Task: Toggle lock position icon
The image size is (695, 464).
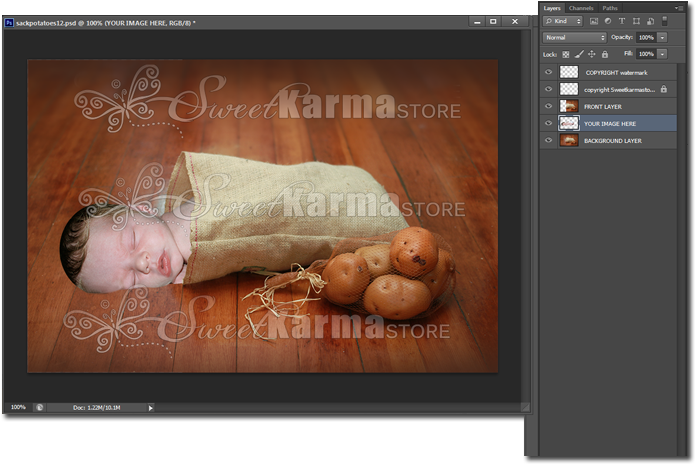Action: (592, 54)
